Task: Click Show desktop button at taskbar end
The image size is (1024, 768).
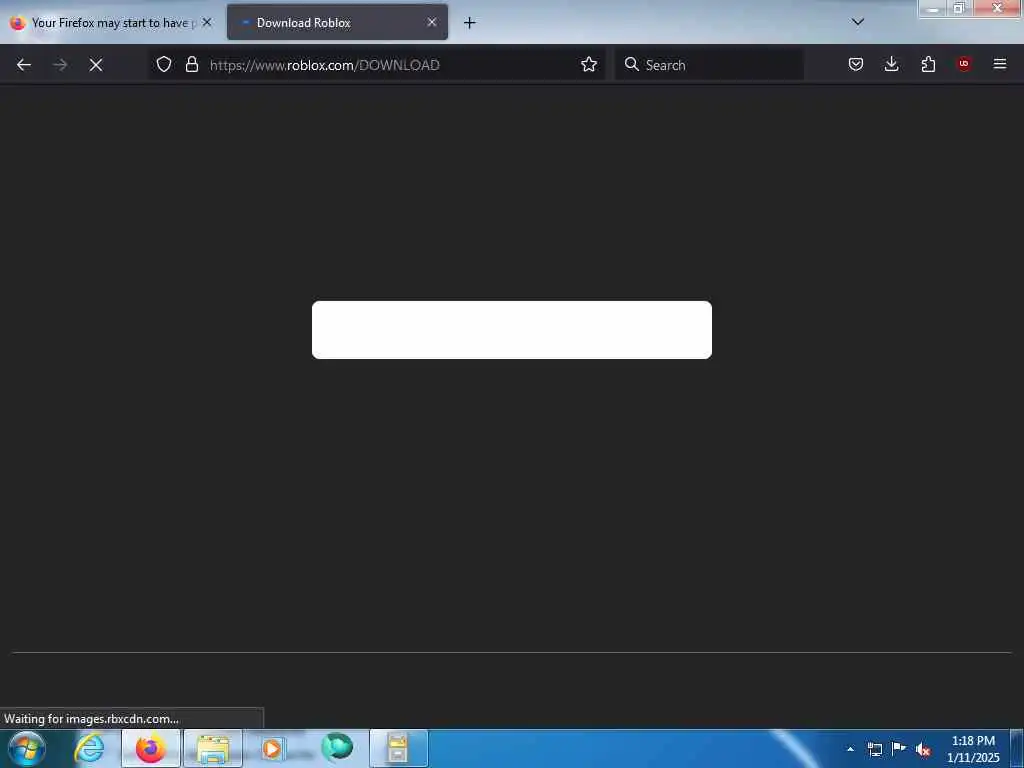Action: [x=1017, y=749]
